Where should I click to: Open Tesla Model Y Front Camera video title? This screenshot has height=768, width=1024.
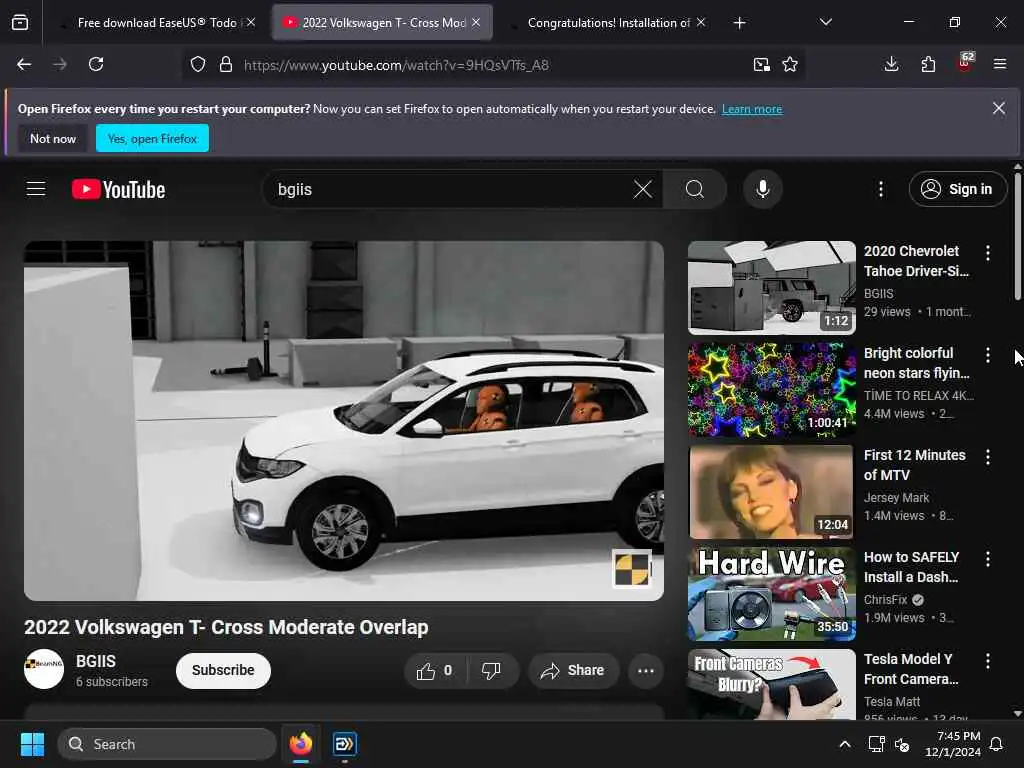(911, 669)
